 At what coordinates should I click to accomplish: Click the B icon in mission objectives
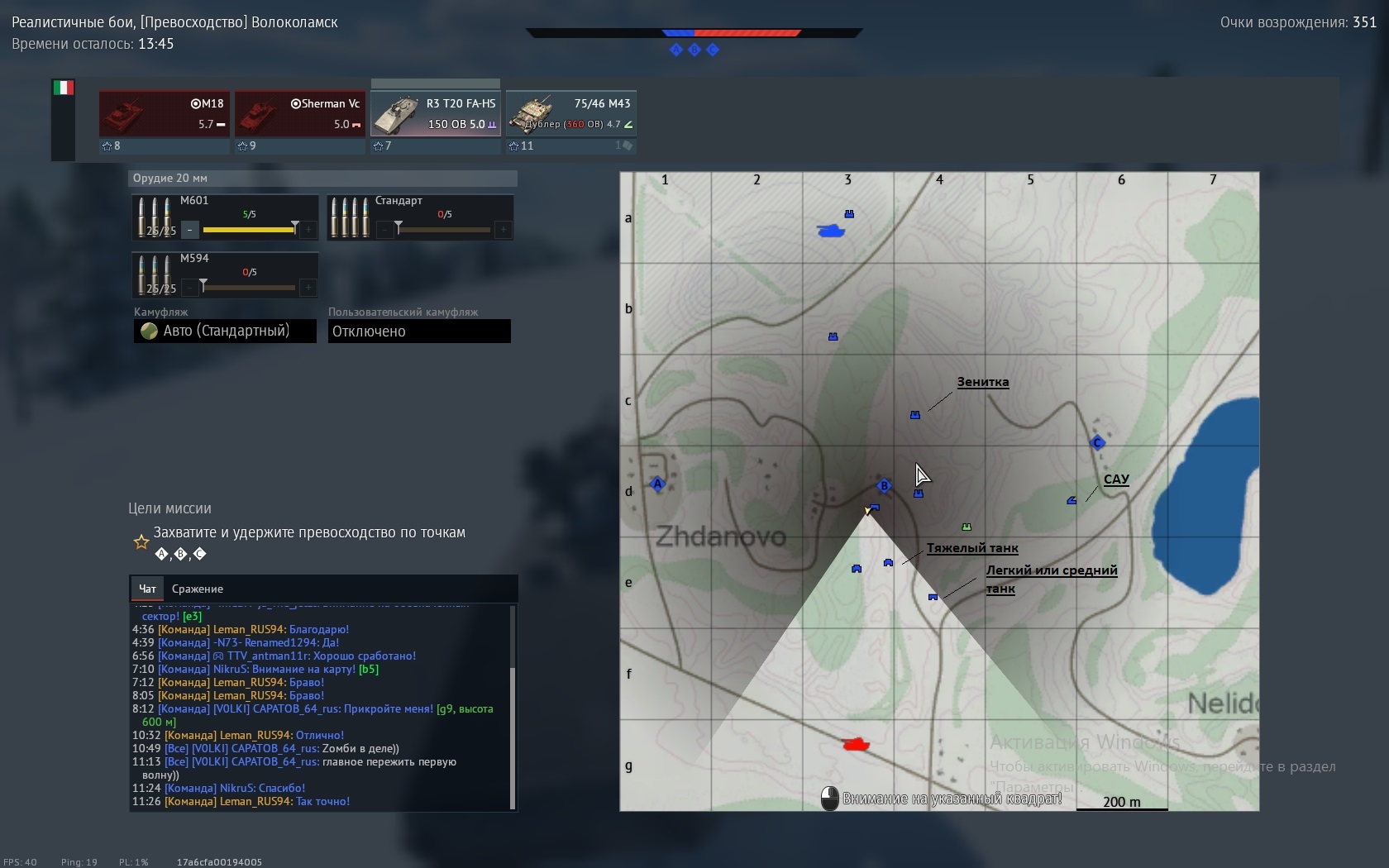(x=180, y=554)
